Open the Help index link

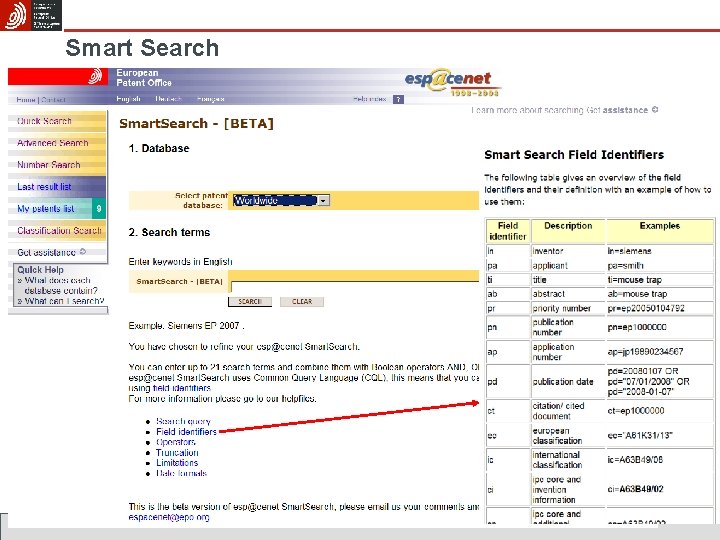click(370, 99)
